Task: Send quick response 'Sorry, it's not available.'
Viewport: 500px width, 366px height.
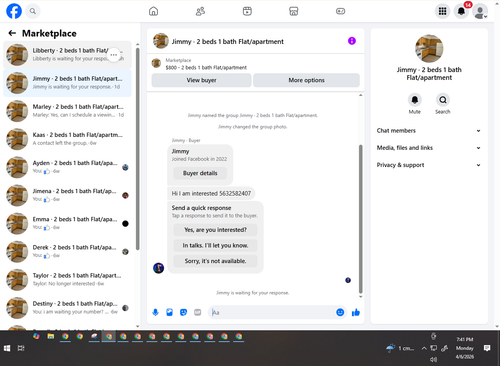Action: click(215, 261)
